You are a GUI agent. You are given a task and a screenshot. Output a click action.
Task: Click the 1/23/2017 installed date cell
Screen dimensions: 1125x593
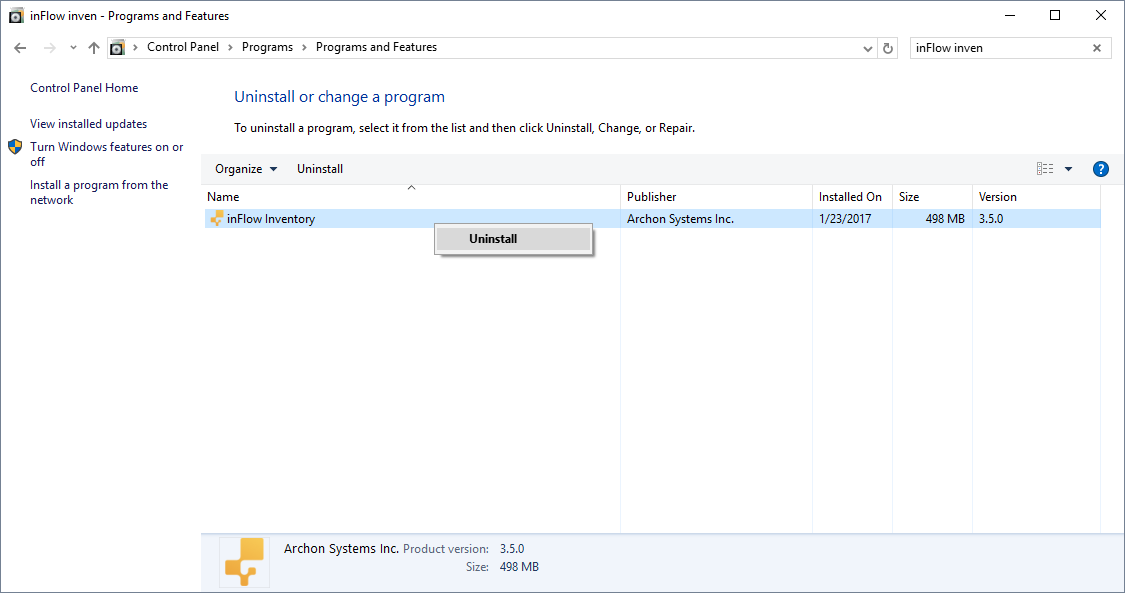pos(845,219)
